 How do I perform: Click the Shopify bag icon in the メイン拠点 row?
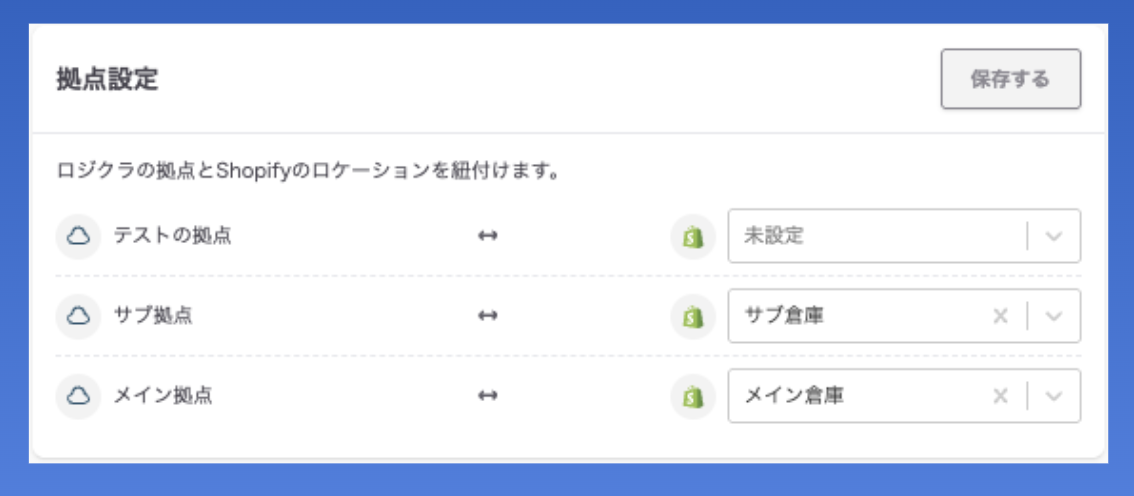pyautogui.click(x=693, y=397)
